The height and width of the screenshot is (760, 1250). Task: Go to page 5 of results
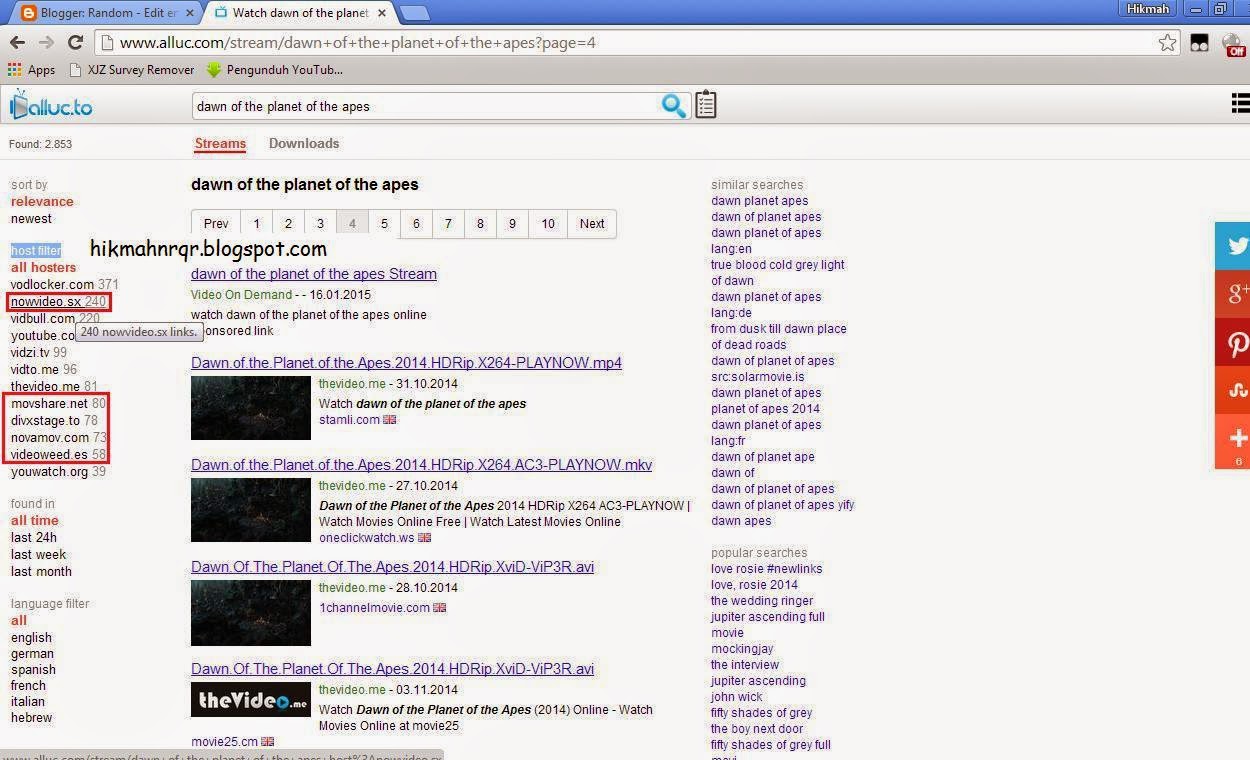[384, 224]
